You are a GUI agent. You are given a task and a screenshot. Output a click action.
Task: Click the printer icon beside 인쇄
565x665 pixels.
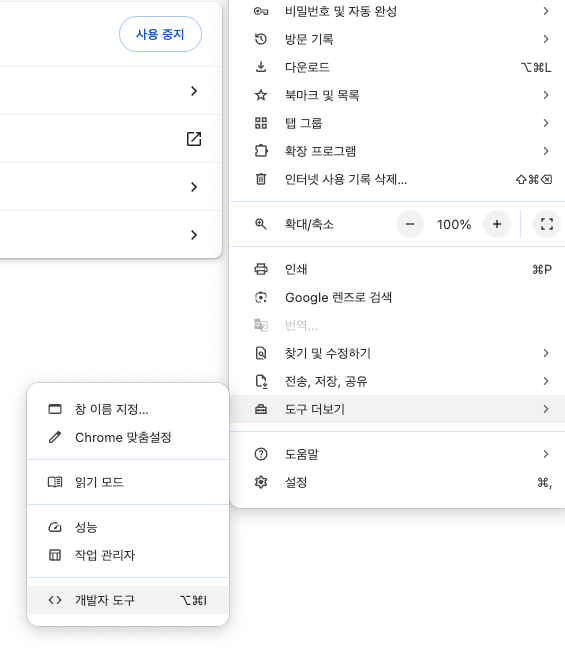[x=261, y=269]
